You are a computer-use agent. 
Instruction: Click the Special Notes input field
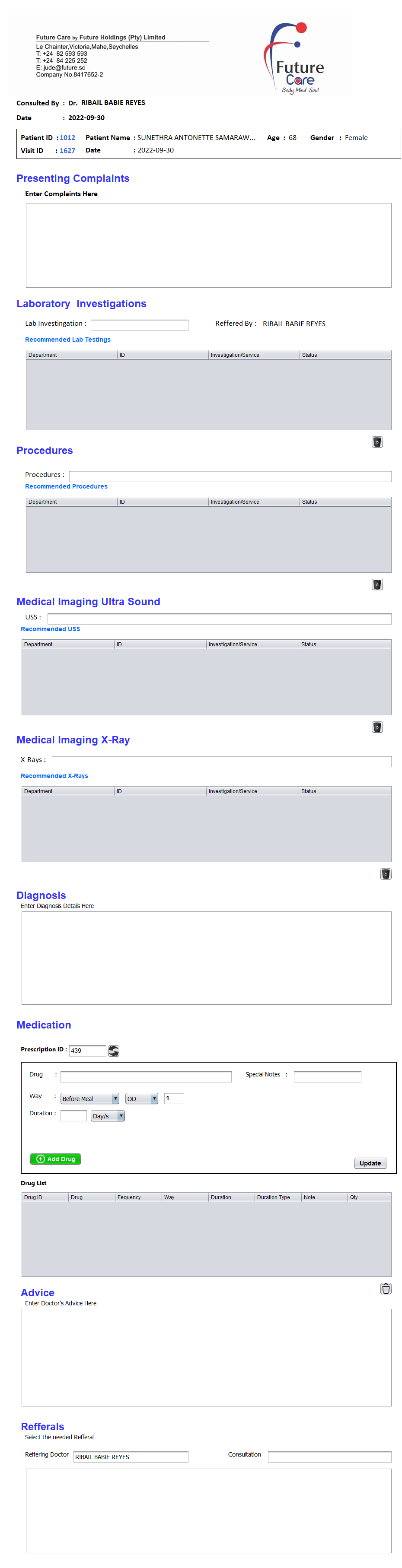pyautogui.click(x=327, y=1077)
